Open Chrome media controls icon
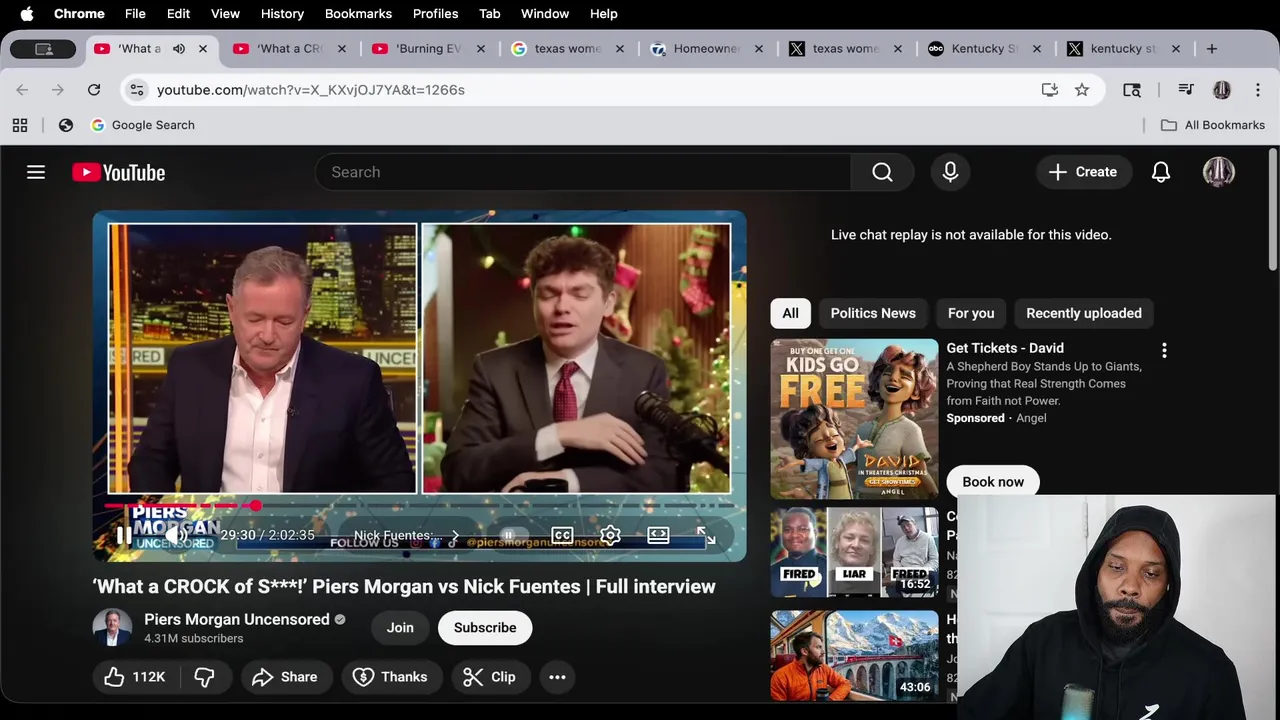This screenshot has width=1280, height=720. [x=1186, y=90]
